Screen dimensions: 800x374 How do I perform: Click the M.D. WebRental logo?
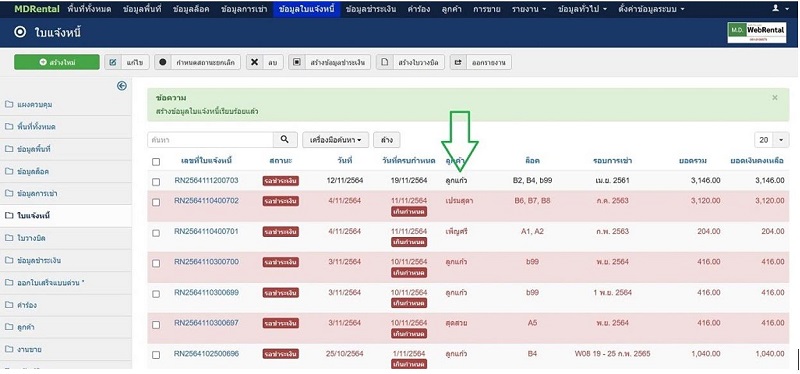pos(757,33)
